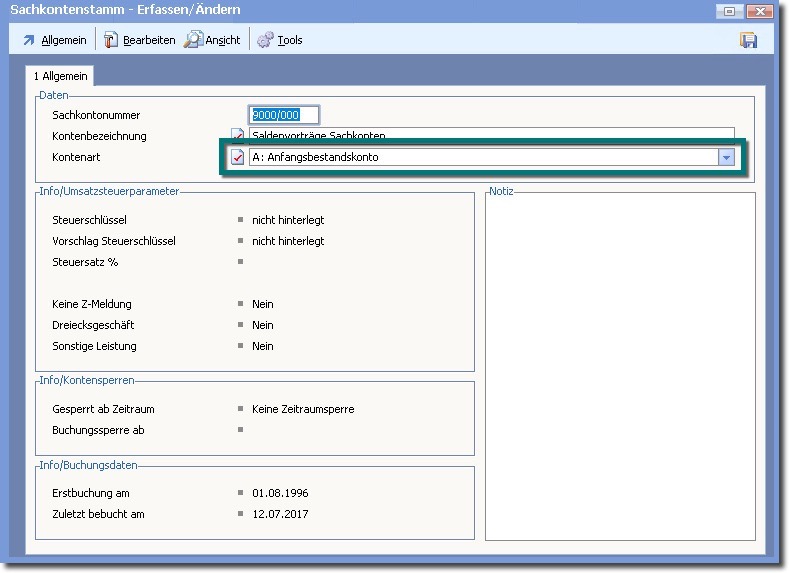The image size is (789, 573).
Task: Click the checkmark icon beside the Kontenart field
Action: point(238,157)
